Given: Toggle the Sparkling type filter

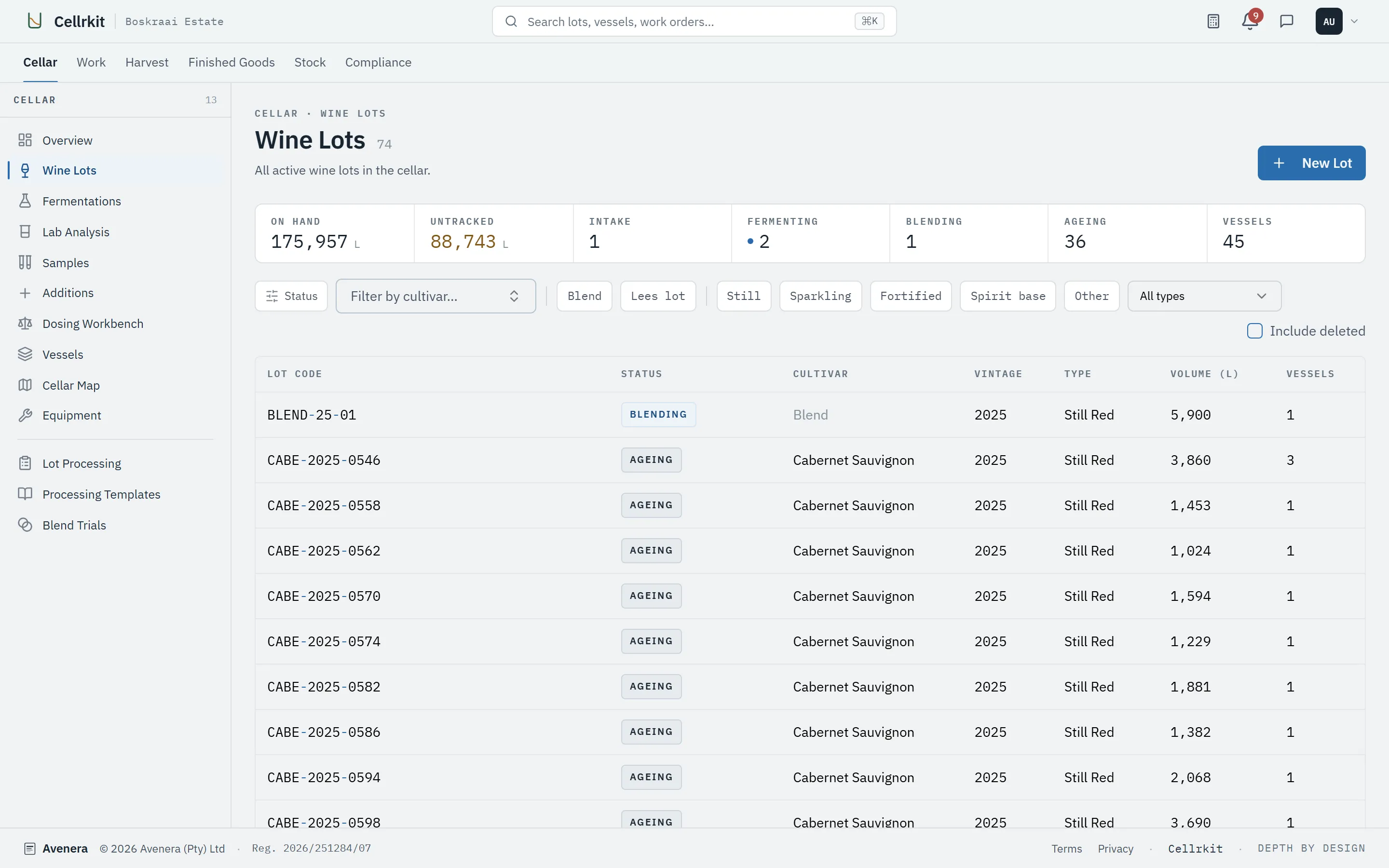Looking at the screenshot, I should click(820, 296).
